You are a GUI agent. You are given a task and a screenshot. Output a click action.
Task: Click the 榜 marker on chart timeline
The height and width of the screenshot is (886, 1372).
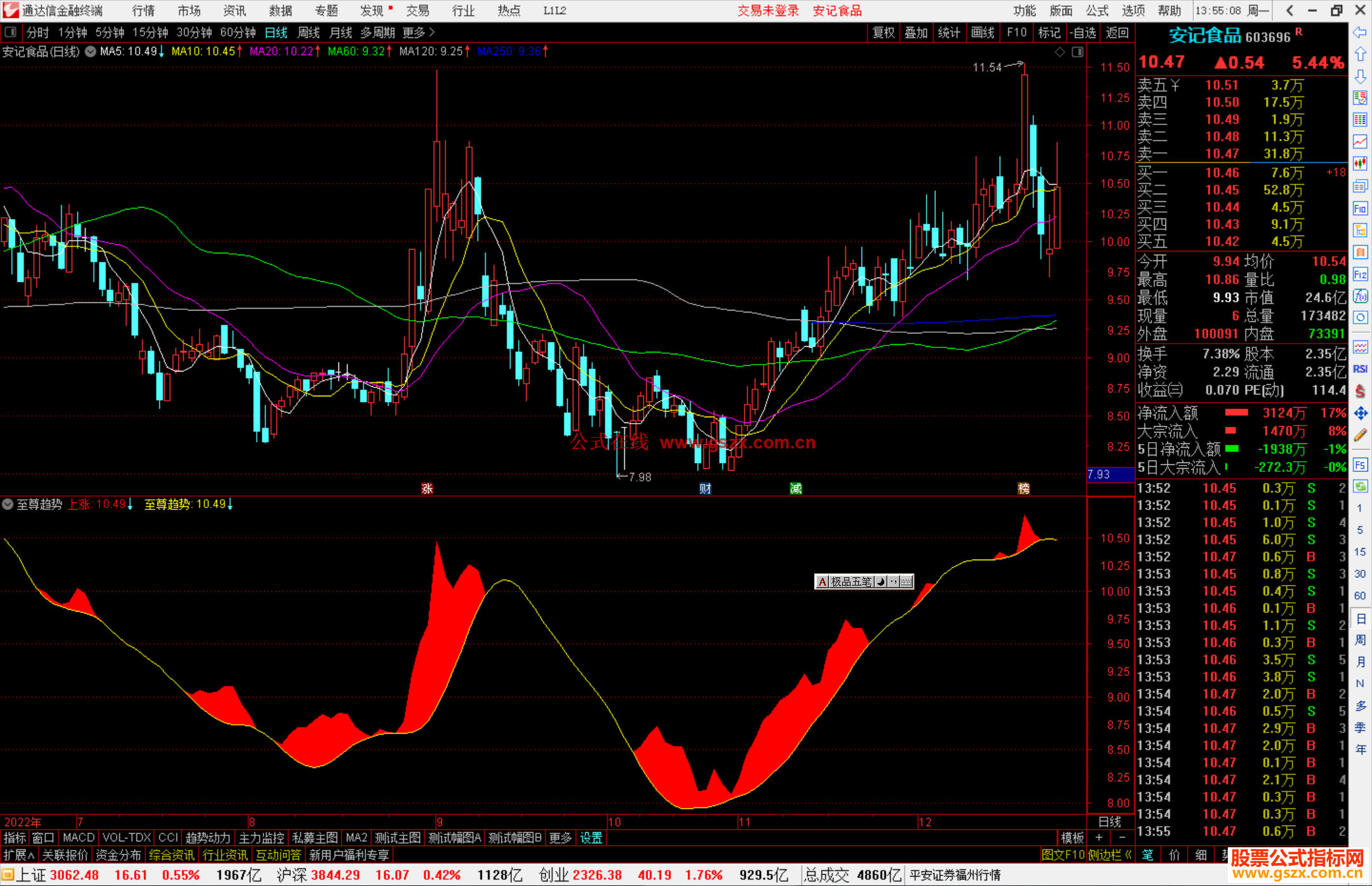(x=1023, y=488)
